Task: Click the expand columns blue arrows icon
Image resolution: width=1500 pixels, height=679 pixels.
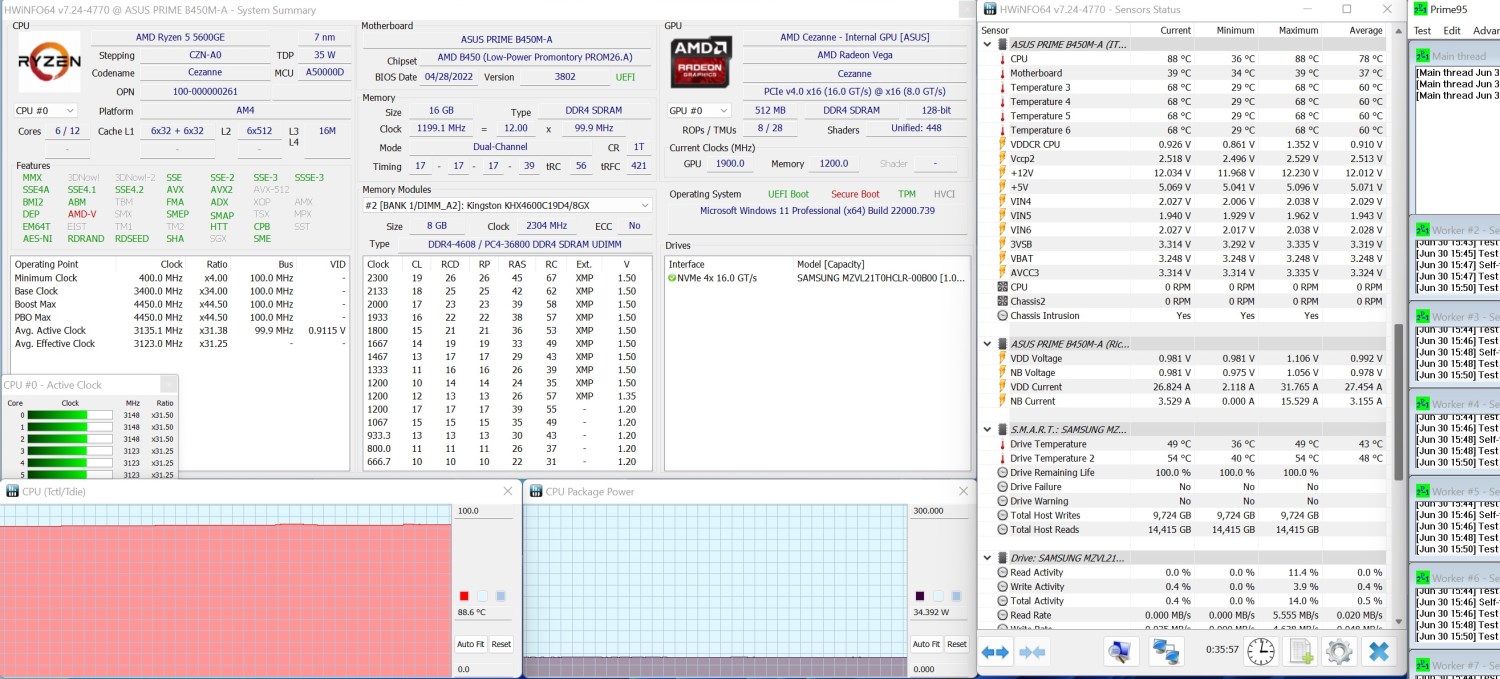Action: coord(995,652)
